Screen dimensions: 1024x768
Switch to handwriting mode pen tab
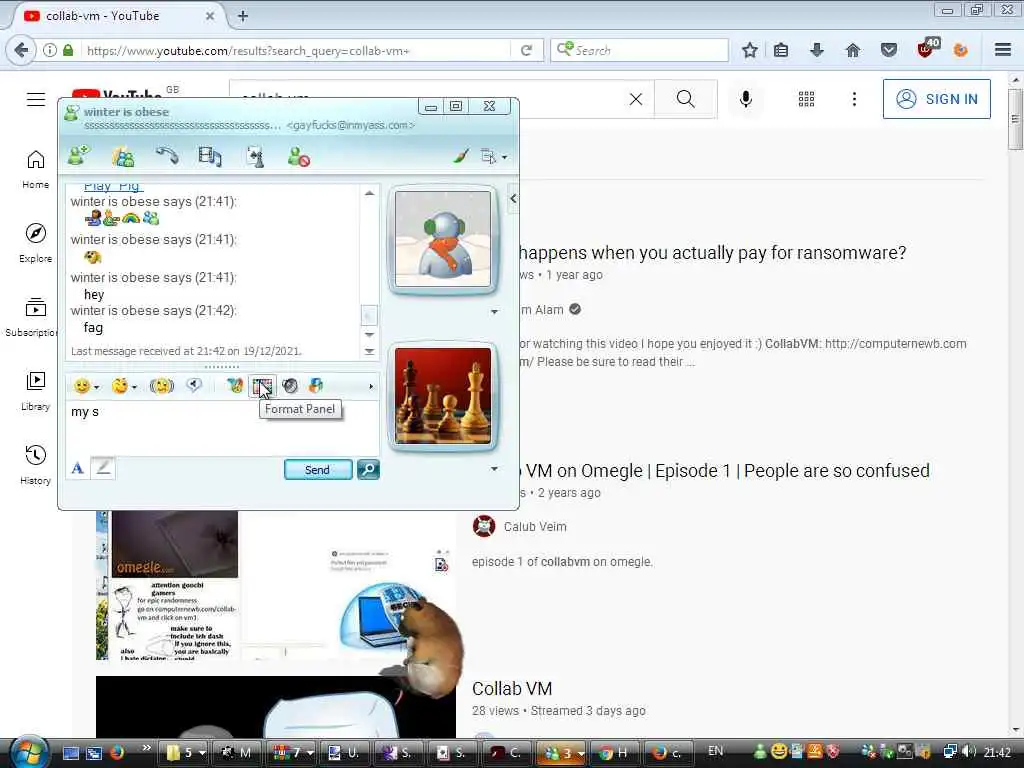[x=103, y=468]
